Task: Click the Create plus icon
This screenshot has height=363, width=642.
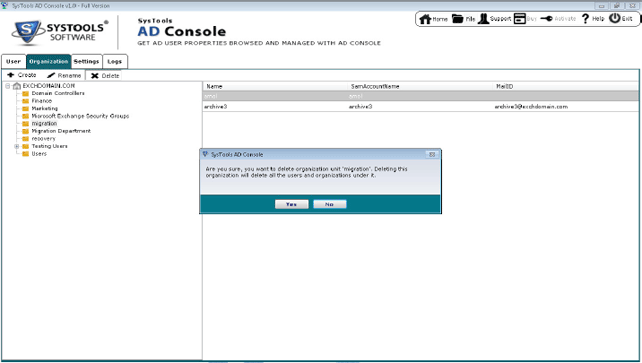Action: point(11,75)
